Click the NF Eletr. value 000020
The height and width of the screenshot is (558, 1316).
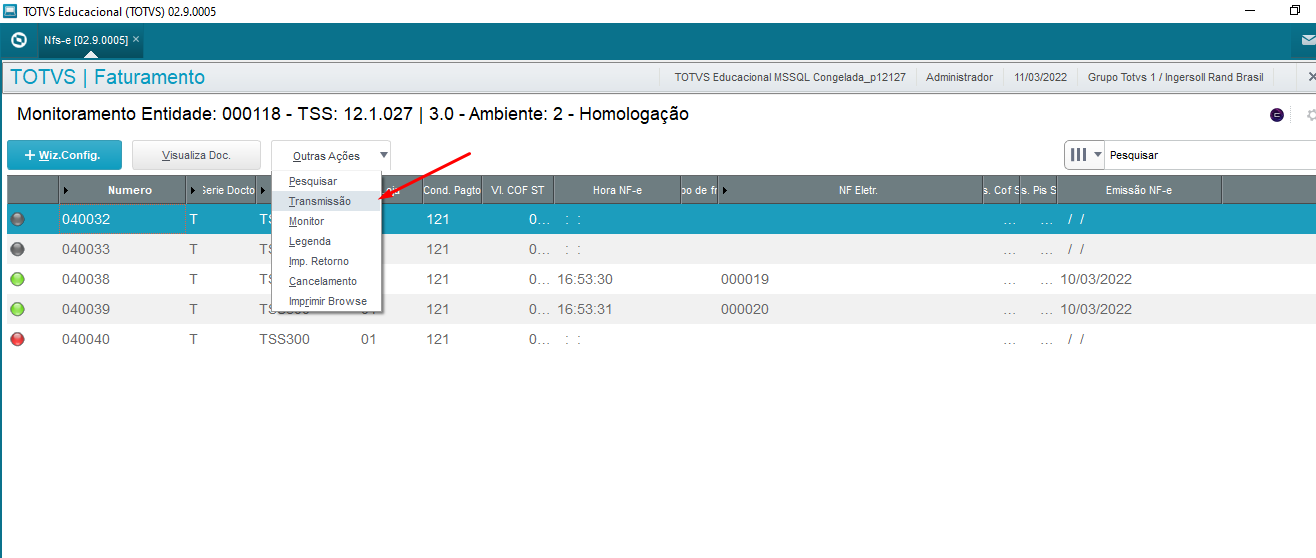click(x=745, y=309)
